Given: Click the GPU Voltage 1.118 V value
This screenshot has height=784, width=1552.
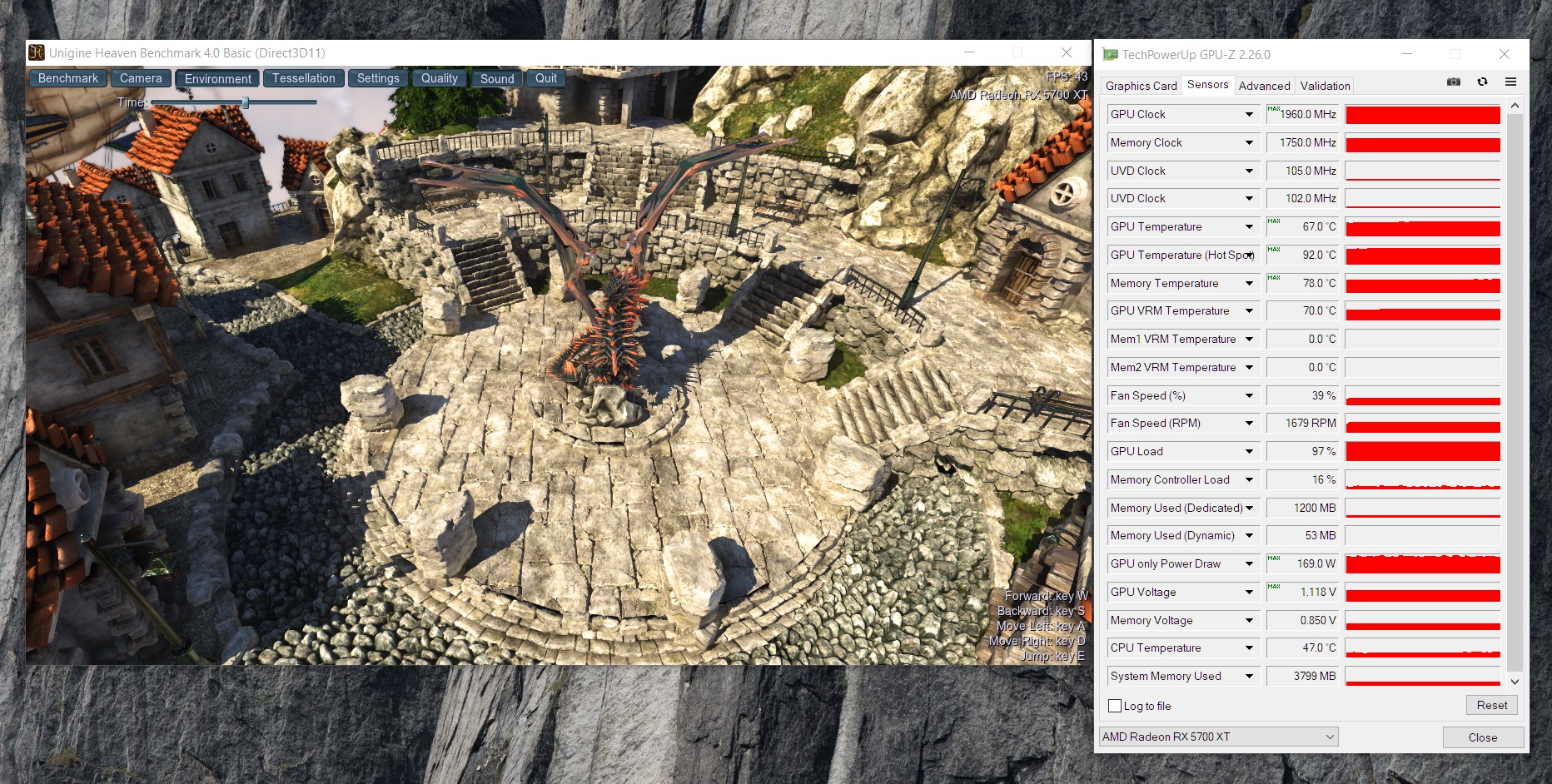Looking at the screenshot, I should [1302, 593].
